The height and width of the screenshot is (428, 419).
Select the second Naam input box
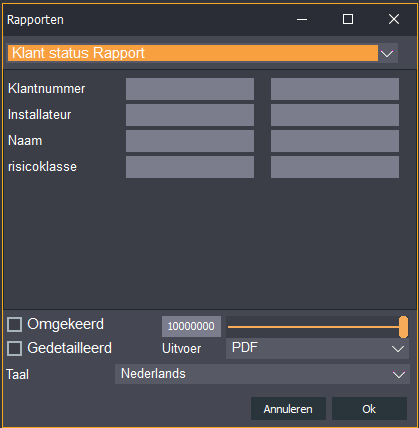pos(335,141)
